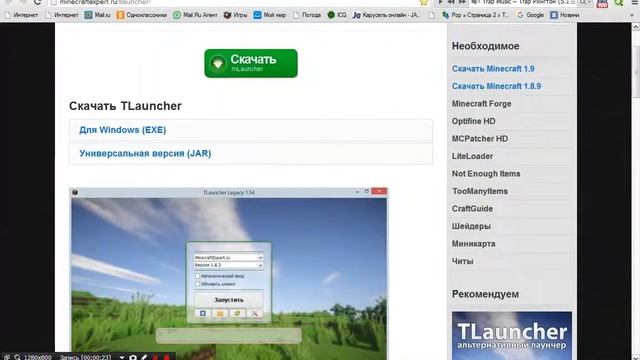Image resolution: width=640 pixels, height=360 pixels.
Task: Open the Универсальная версия (JAR) link
Action: 145,154
